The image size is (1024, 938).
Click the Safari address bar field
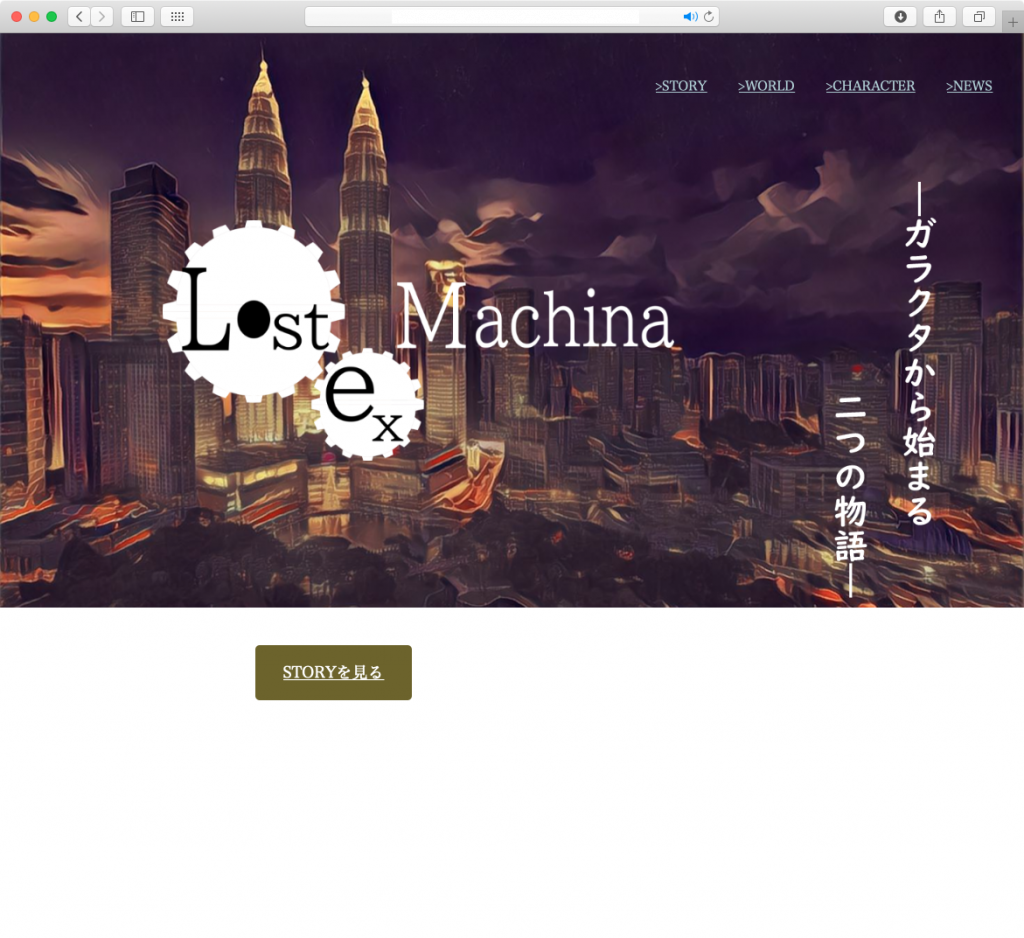tap(512, 16)
